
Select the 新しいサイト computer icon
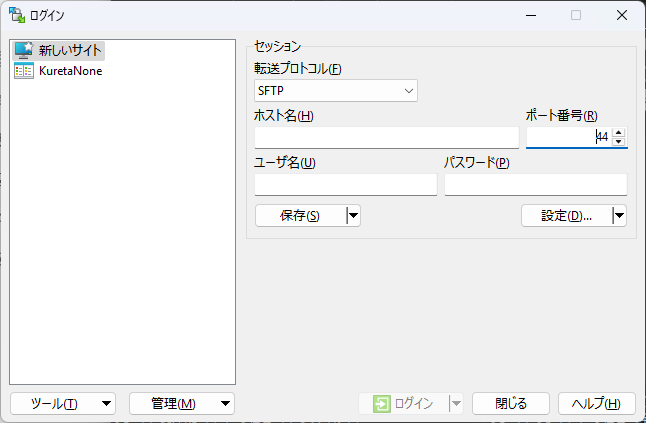tap(23, 50)
